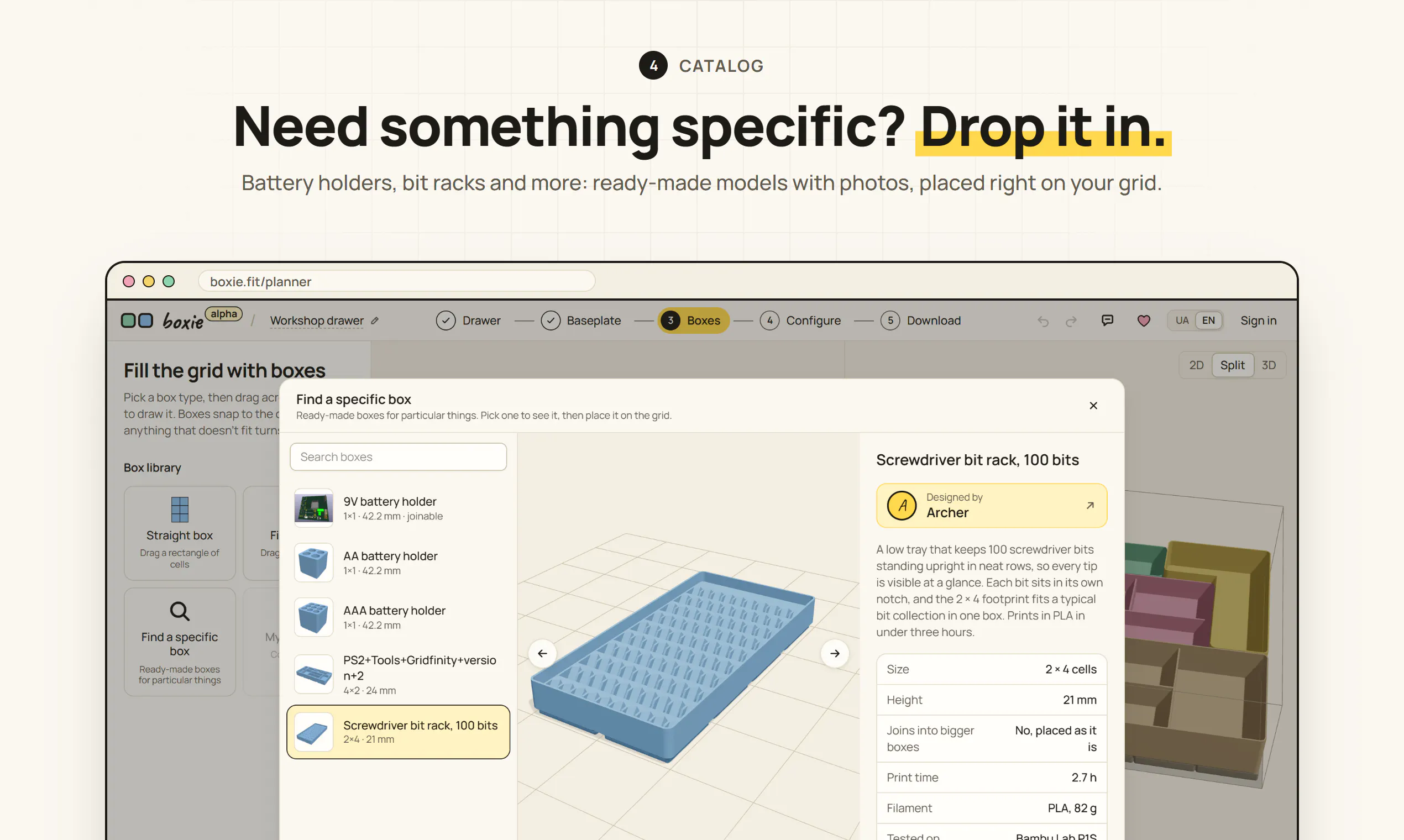Select PS2+Tools+Gridfinity thumbnail
Image resolution: width=1404 pixels, height=840 pixels.
(313, 674)
